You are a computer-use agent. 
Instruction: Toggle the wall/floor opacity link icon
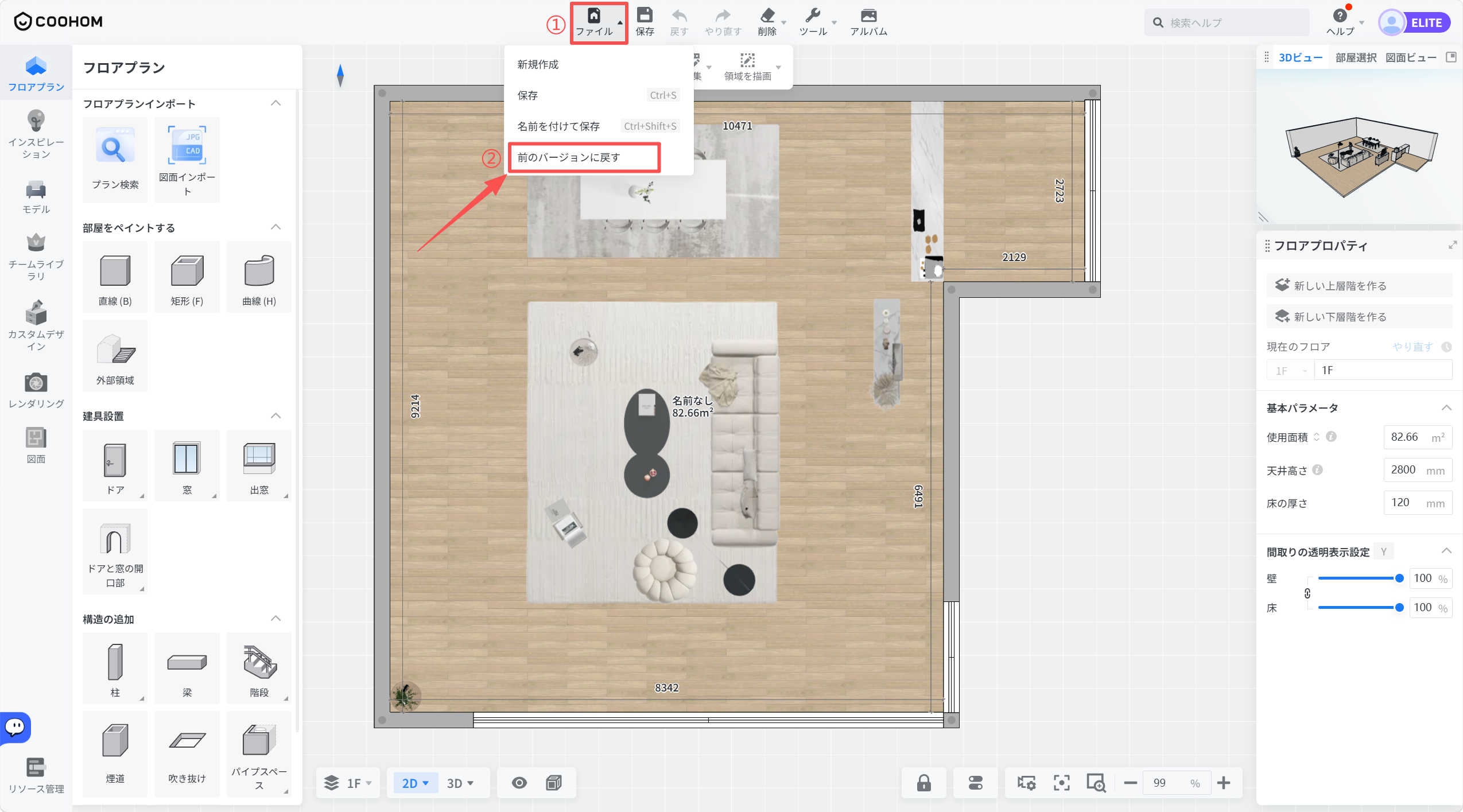tap(1307, 593)
